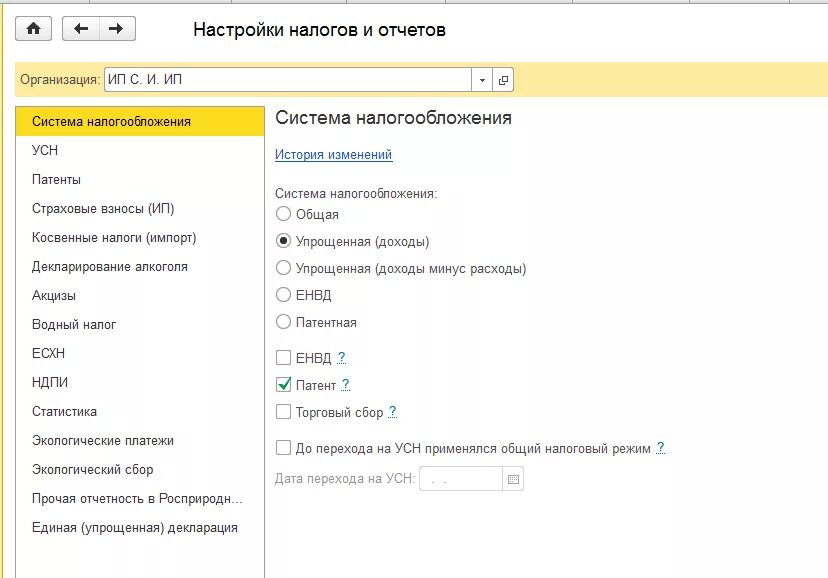Open the ЕСХН section
Viewport: 828px width, 578px height.
pyautogui.click(x=140, y=353)
